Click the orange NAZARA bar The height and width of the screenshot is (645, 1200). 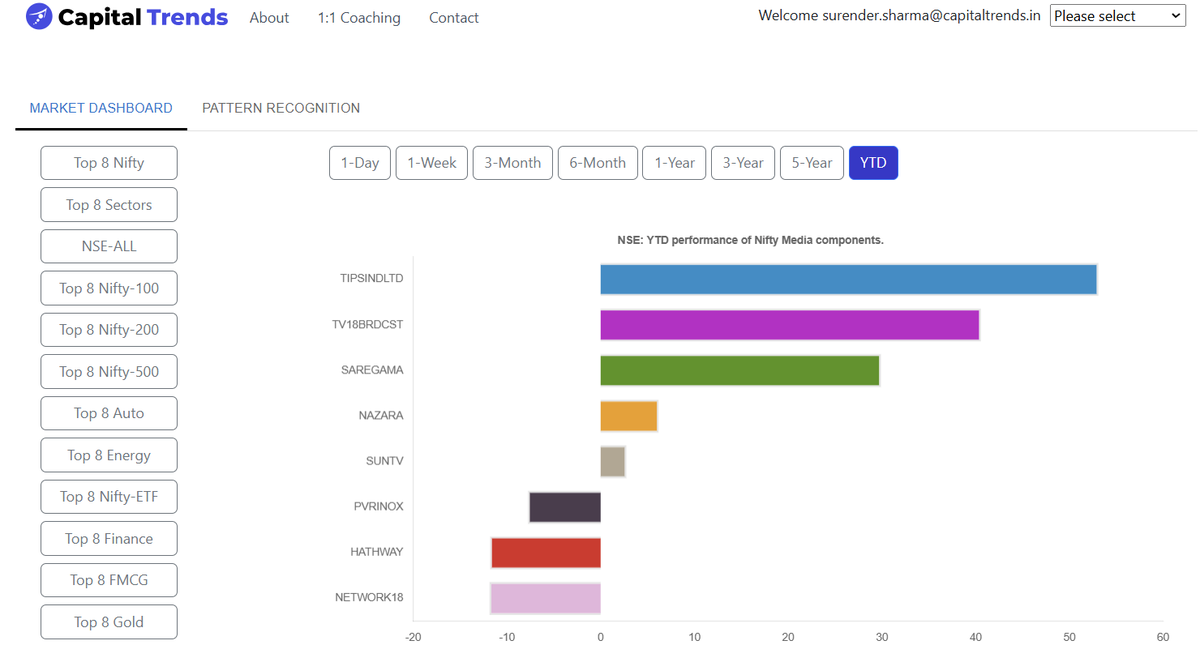[629, 416]
